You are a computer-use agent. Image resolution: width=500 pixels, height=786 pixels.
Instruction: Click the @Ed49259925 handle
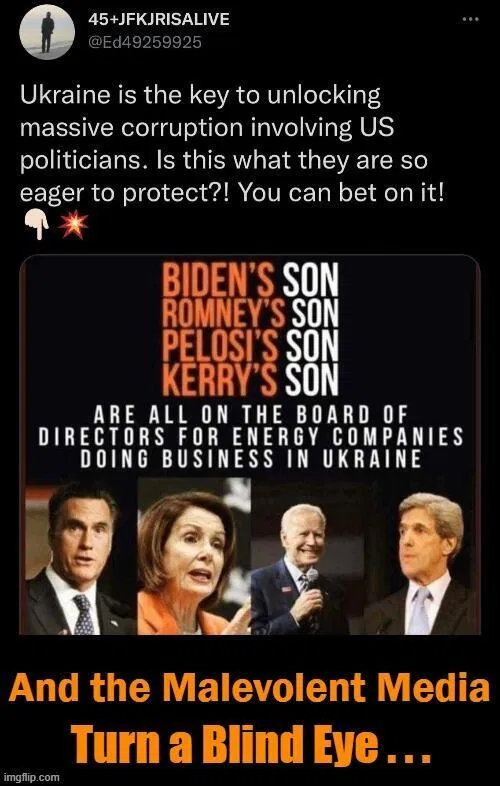click(144, 43)
